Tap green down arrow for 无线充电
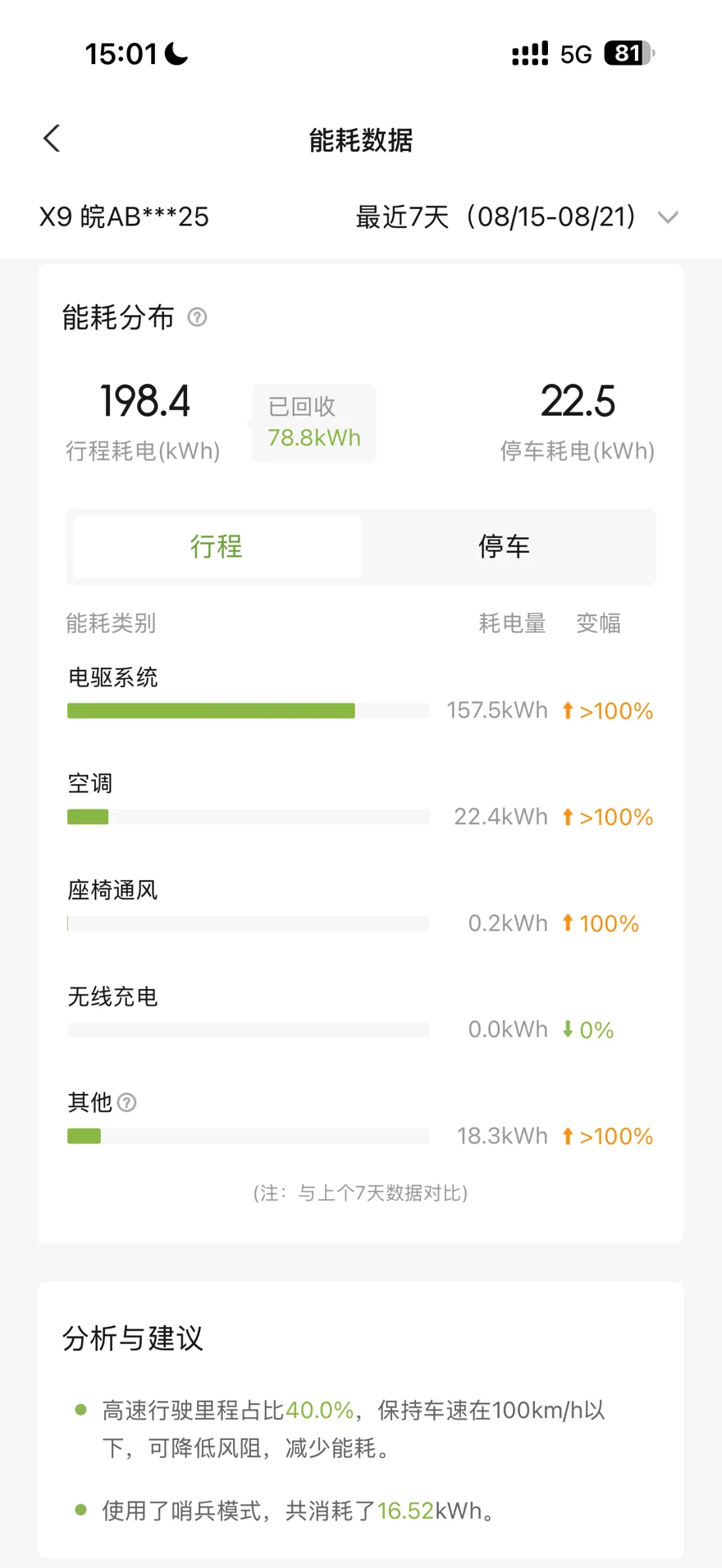This screenshot has width=722, height=1568. coord(567,1029)
